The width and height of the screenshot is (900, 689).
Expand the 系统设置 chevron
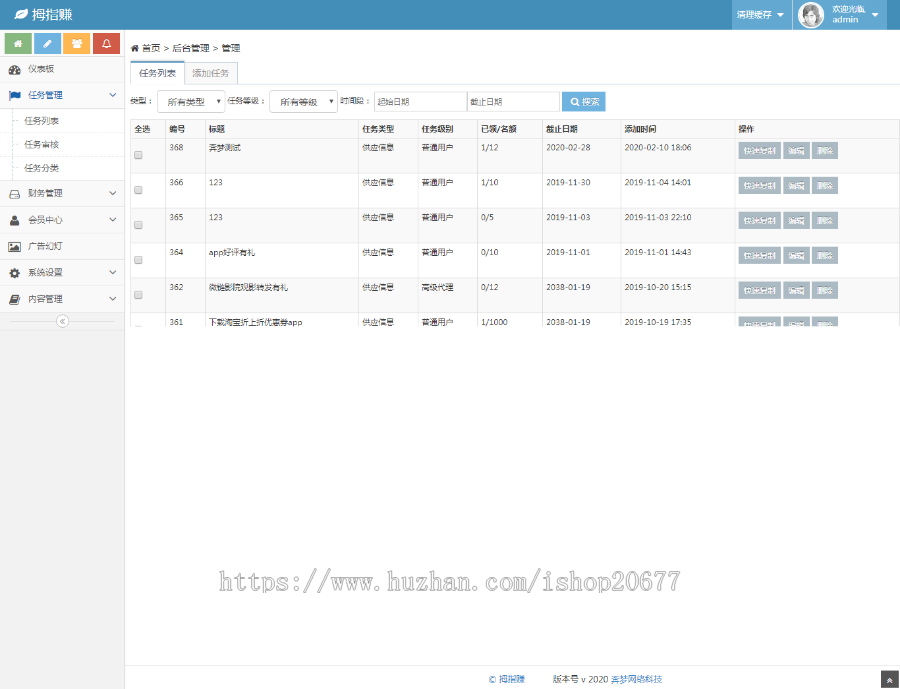tap(112, 272)
